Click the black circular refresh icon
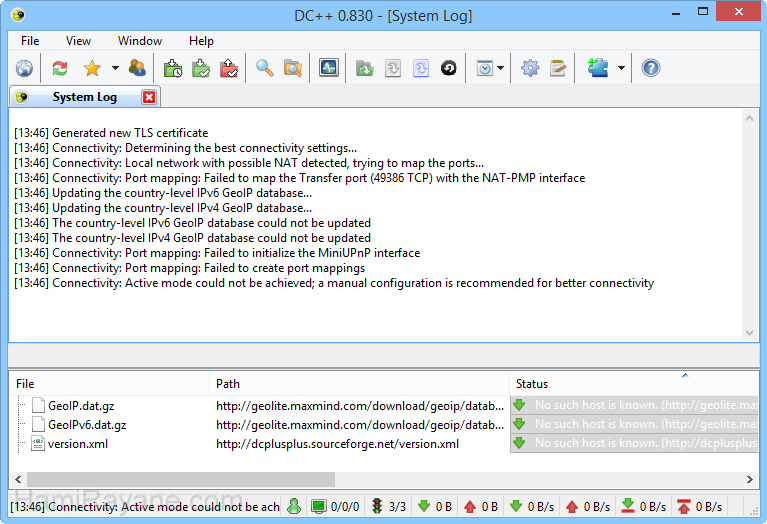Screen dimensions: 767x524 tap(449, 68)
